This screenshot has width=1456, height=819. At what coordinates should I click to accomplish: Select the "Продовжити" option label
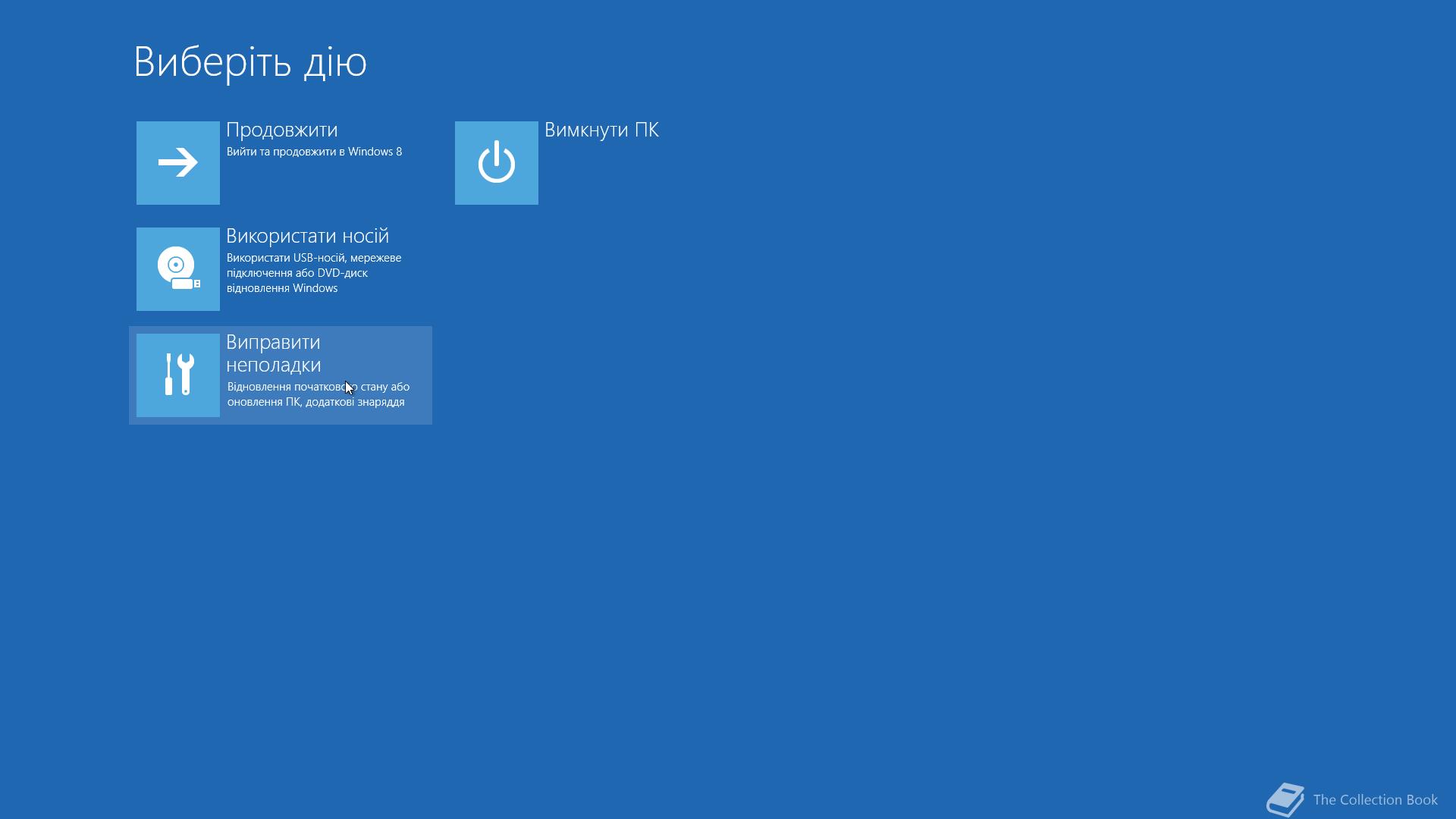282,130
